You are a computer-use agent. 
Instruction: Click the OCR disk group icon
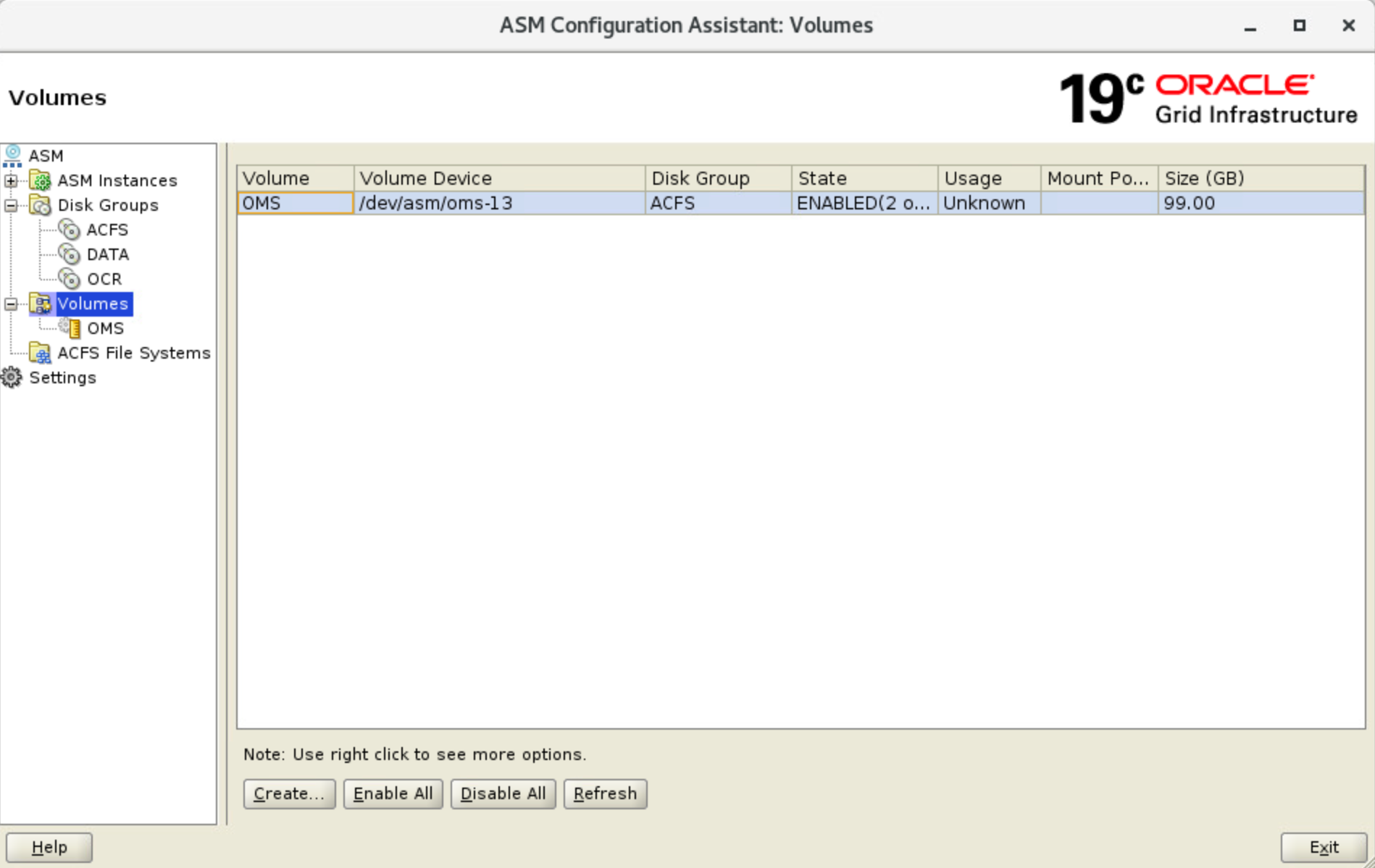click(70, 279)
